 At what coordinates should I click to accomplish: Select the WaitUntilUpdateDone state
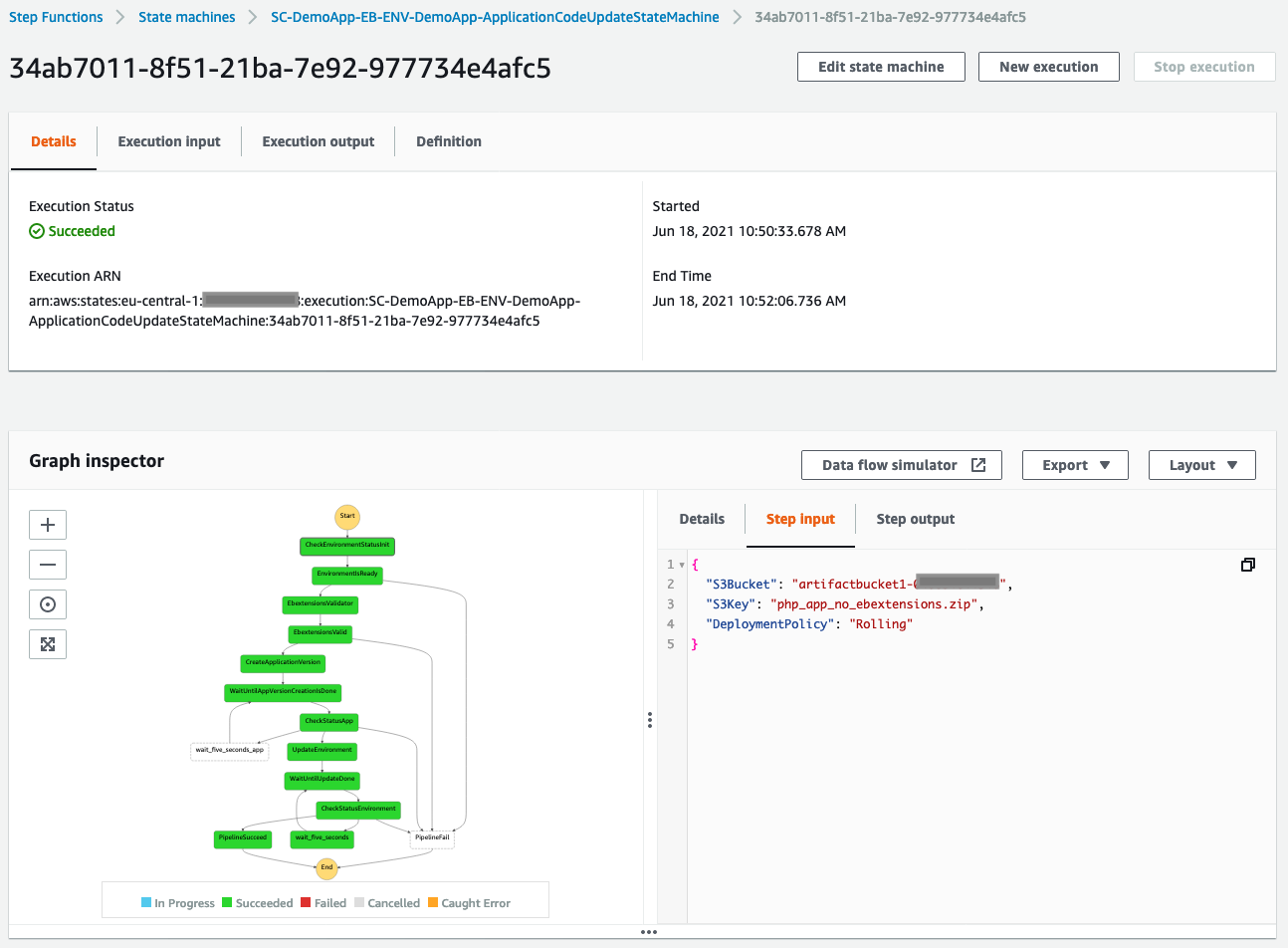322,780
